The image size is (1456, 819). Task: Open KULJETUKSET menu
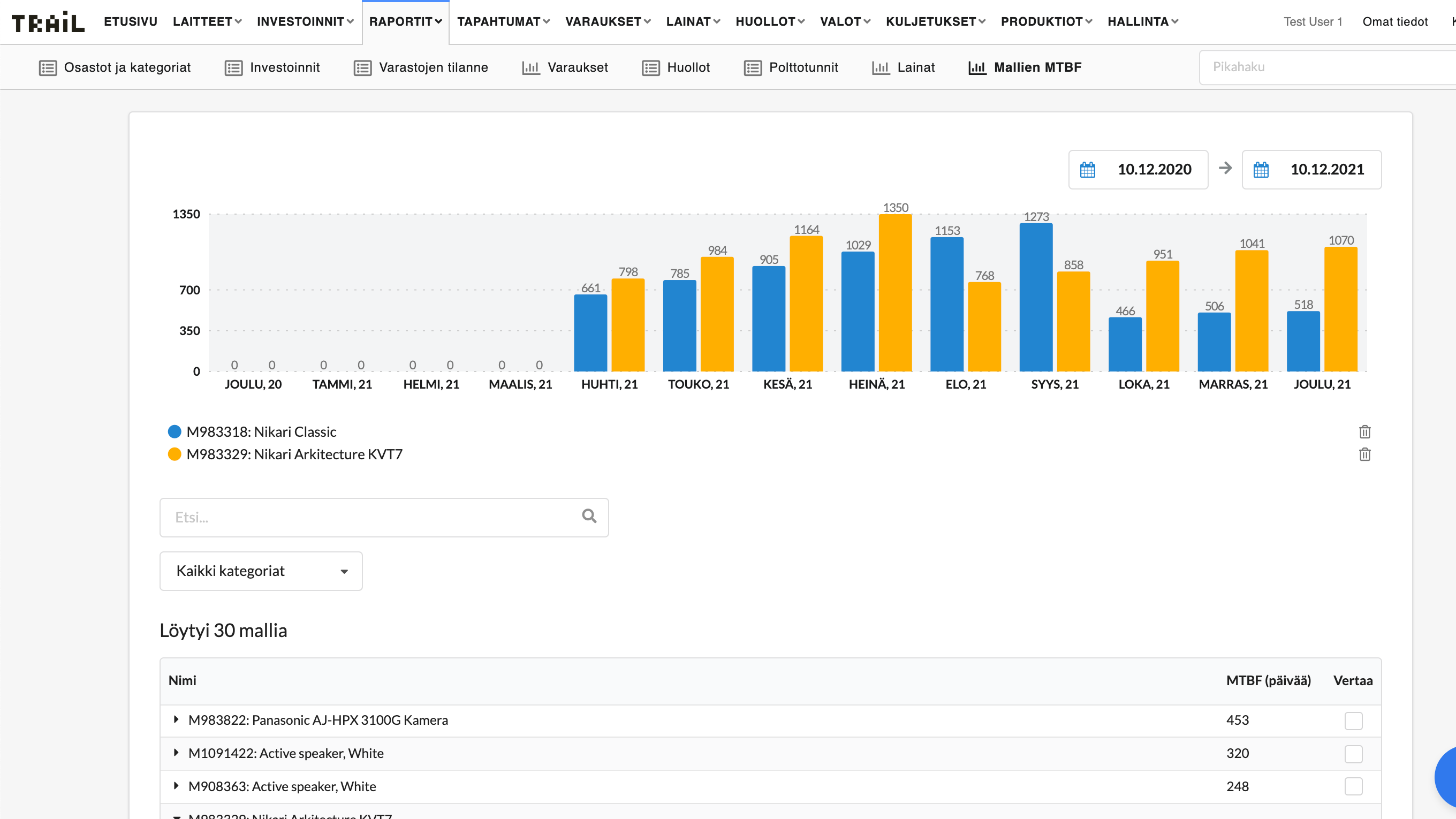click(x=936, y=21)
